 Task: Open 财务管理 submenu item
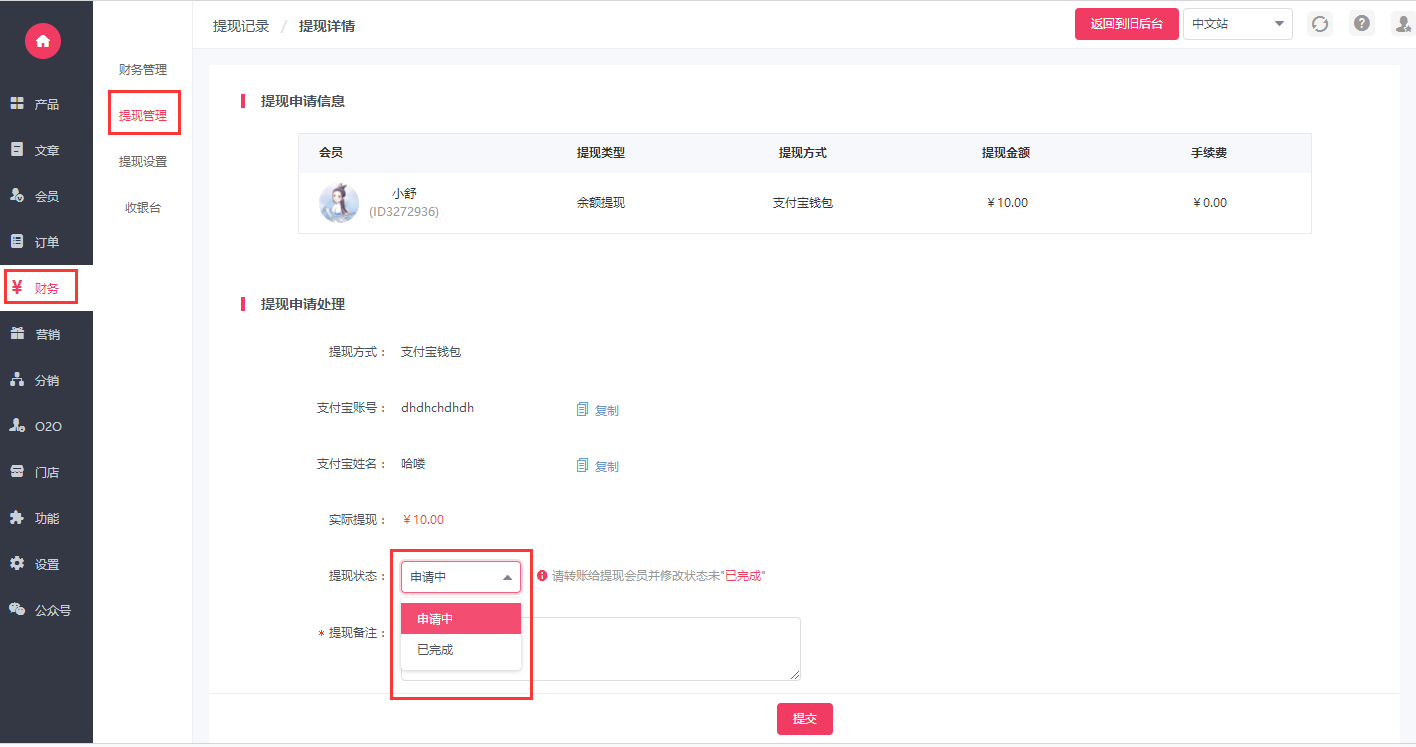(143, 70)
